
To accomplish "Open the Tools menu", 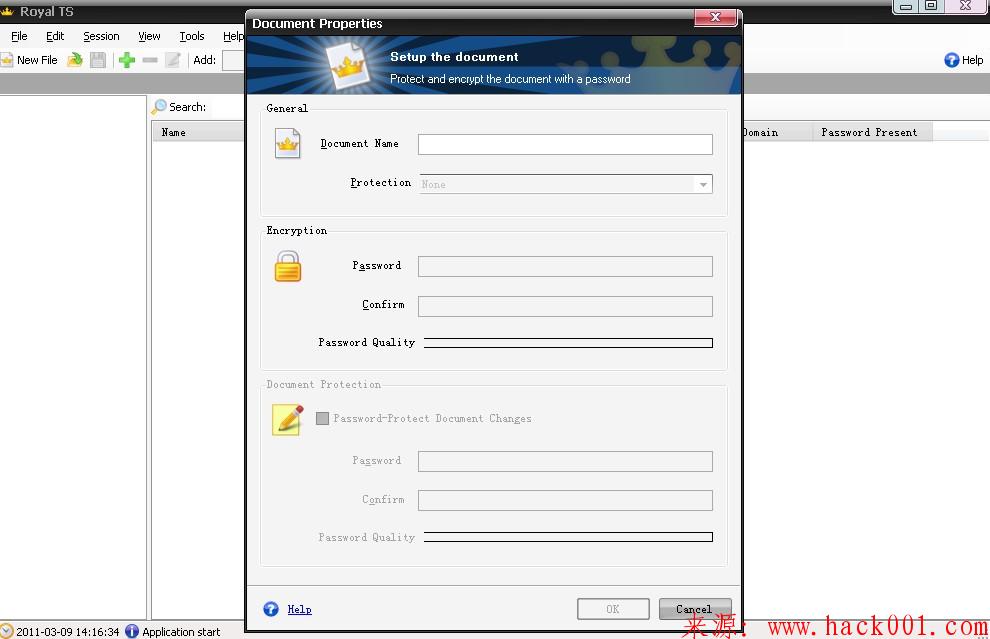I will point(191,36).
